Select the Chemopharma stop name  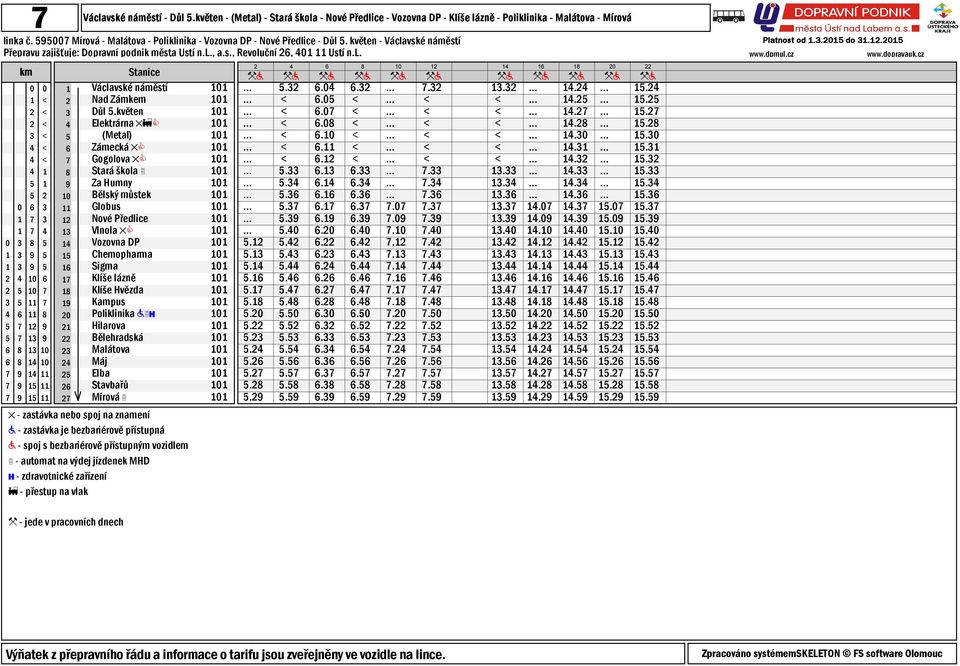[122, 254]
